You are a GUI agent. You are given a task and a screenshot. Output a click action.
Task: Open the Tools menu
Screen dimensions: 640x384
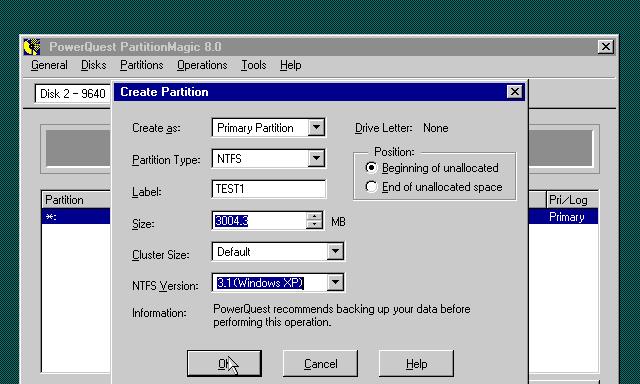click(253, 65)
